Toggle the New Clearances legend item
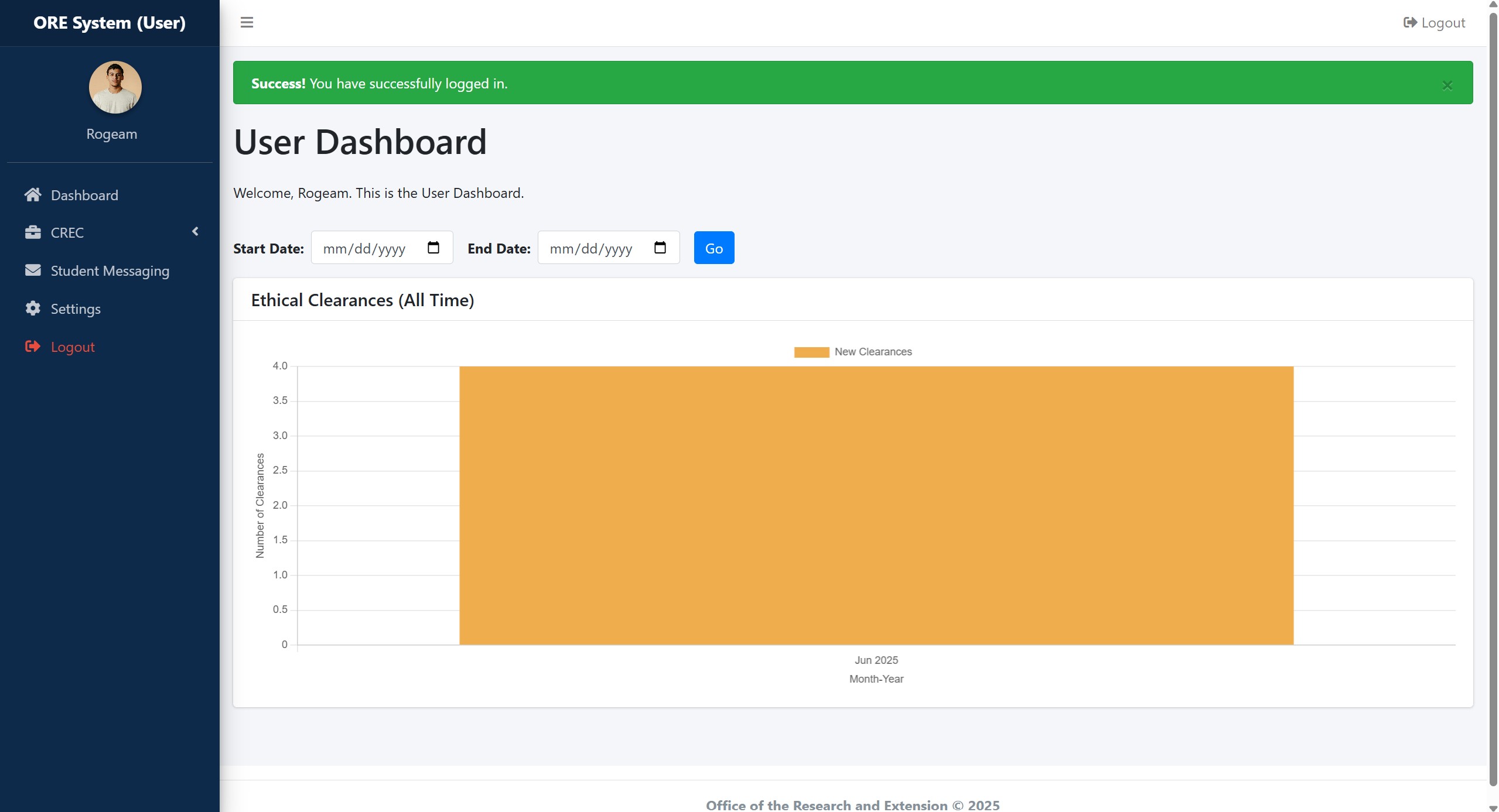This screenshot has height=812, width=1499. pos(873,352)
